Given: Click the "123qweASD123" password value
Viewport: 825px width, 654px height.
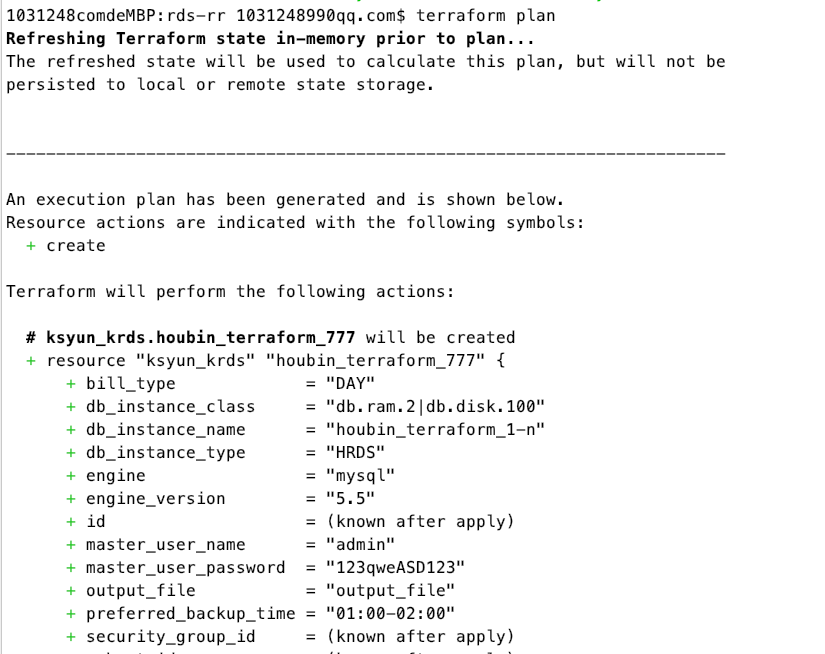Looking at the screenshot, I should (395, 568).
